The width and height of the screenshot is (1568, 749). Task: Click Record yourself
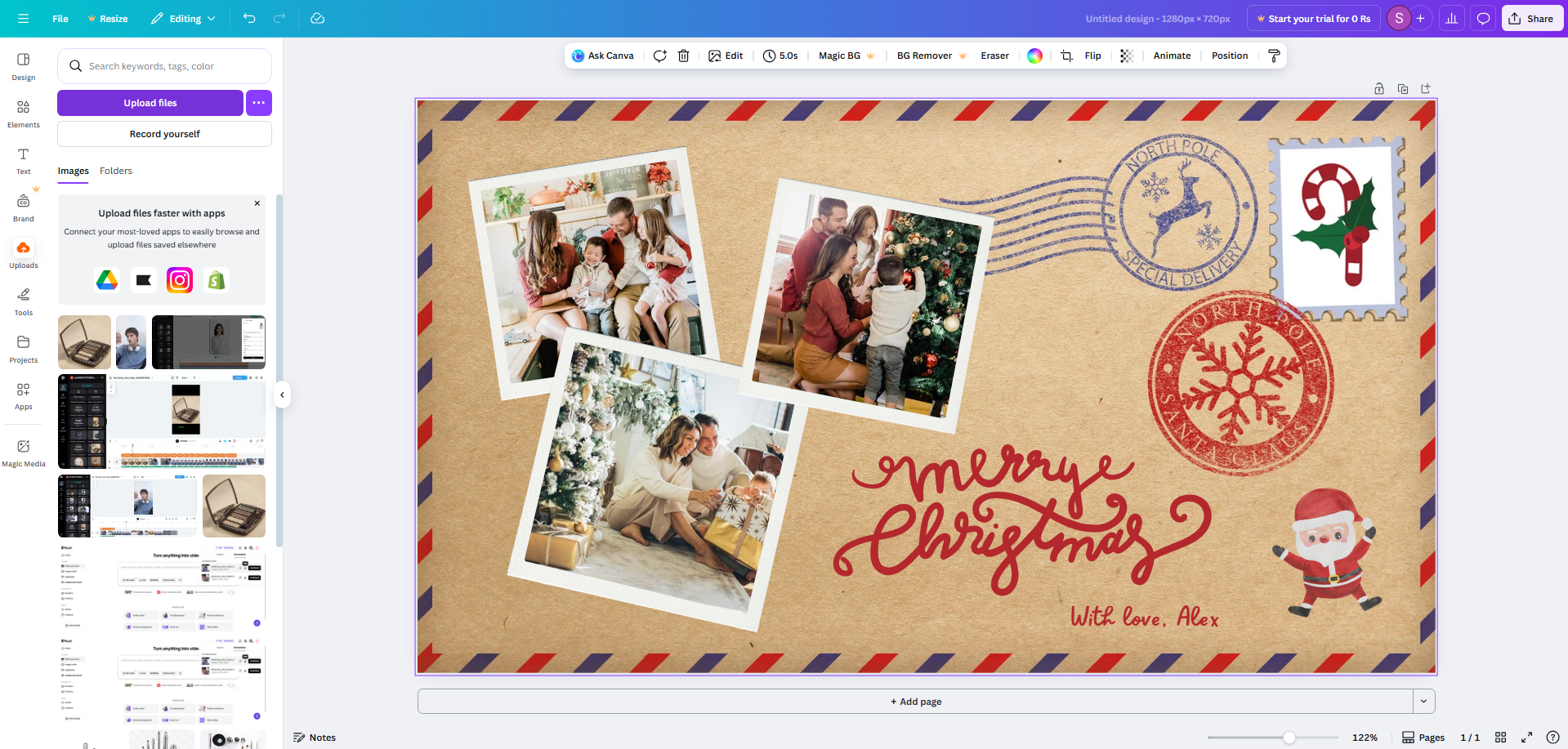(163, 133)
